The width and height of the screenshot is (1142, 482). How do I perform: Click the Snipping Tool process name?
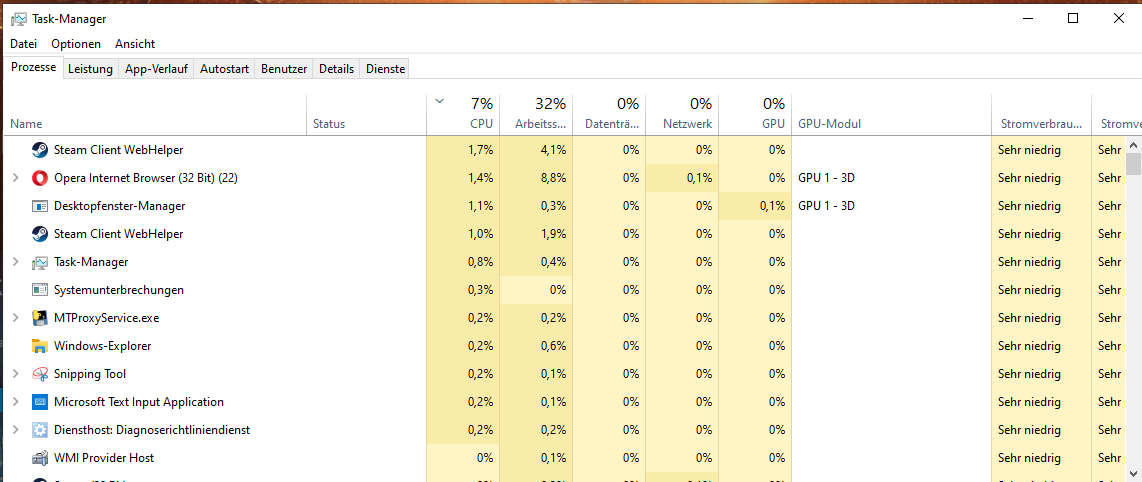pos(90,374)
